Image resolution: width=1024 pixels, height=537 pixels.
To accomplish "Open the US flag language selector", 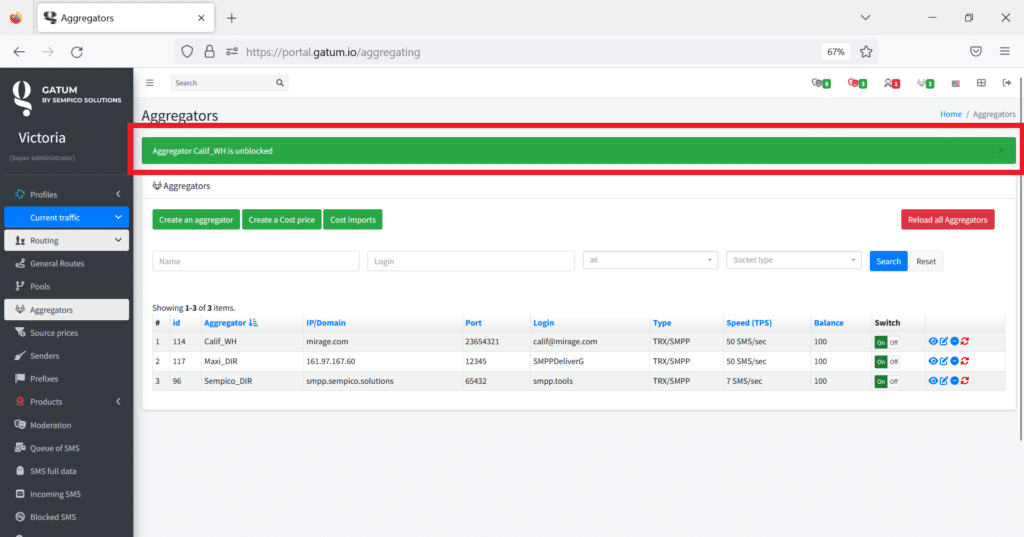I will [x=956, y=83].
